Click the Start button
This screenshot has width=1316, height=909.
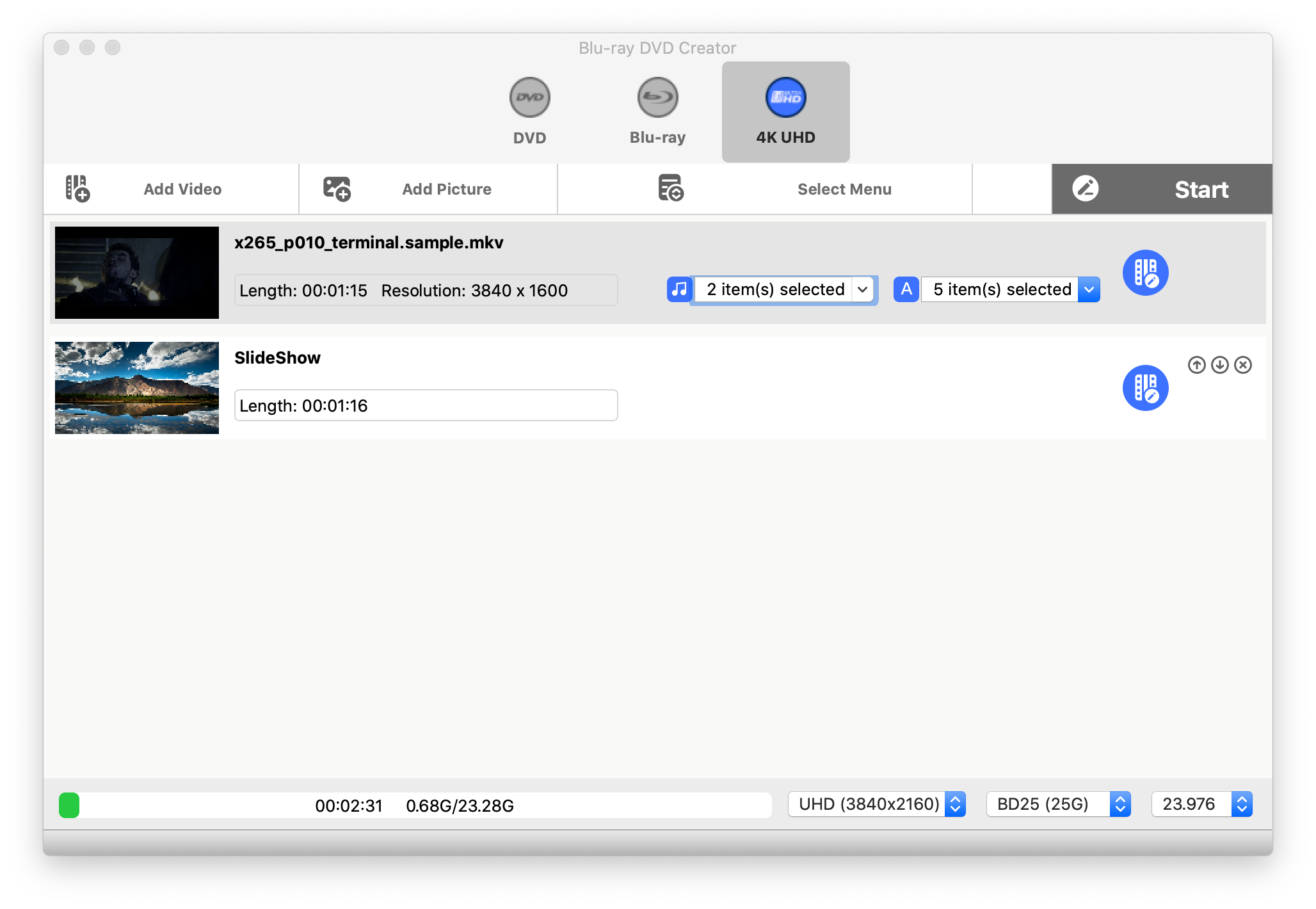pyautogui.click(x=1162, y=189)
